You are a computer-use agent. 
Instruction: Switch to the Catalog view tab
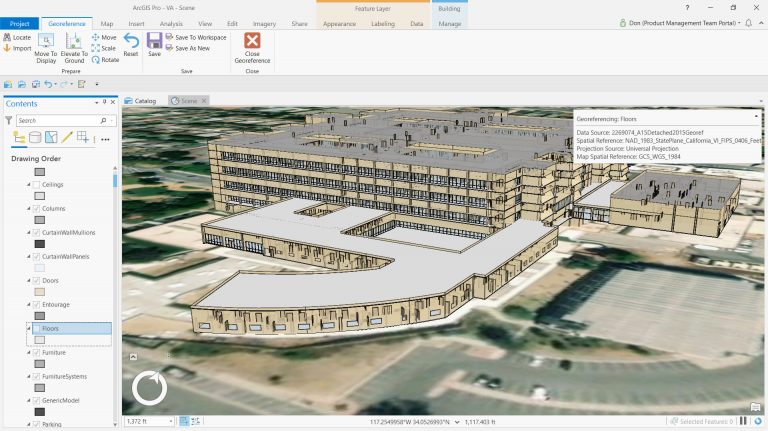141,101
